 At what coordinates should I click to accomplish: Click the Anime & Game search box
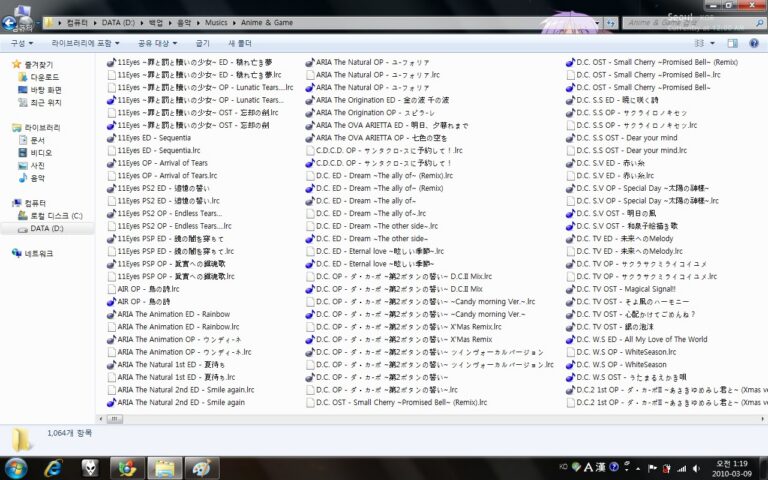694,23
